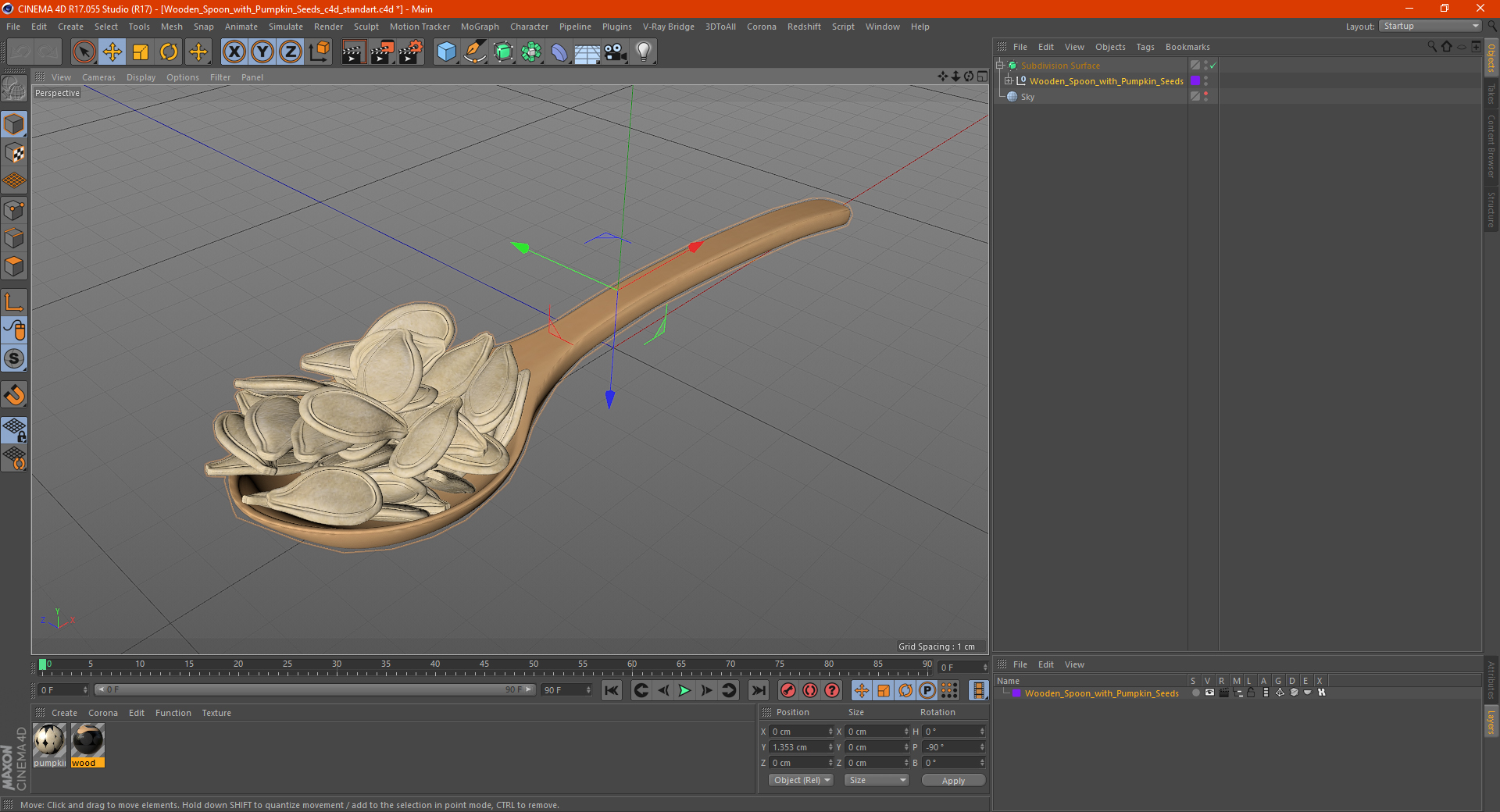Open viewport Cameras menu
This screenshot has height=812, width=1500.
click(98, 77)
